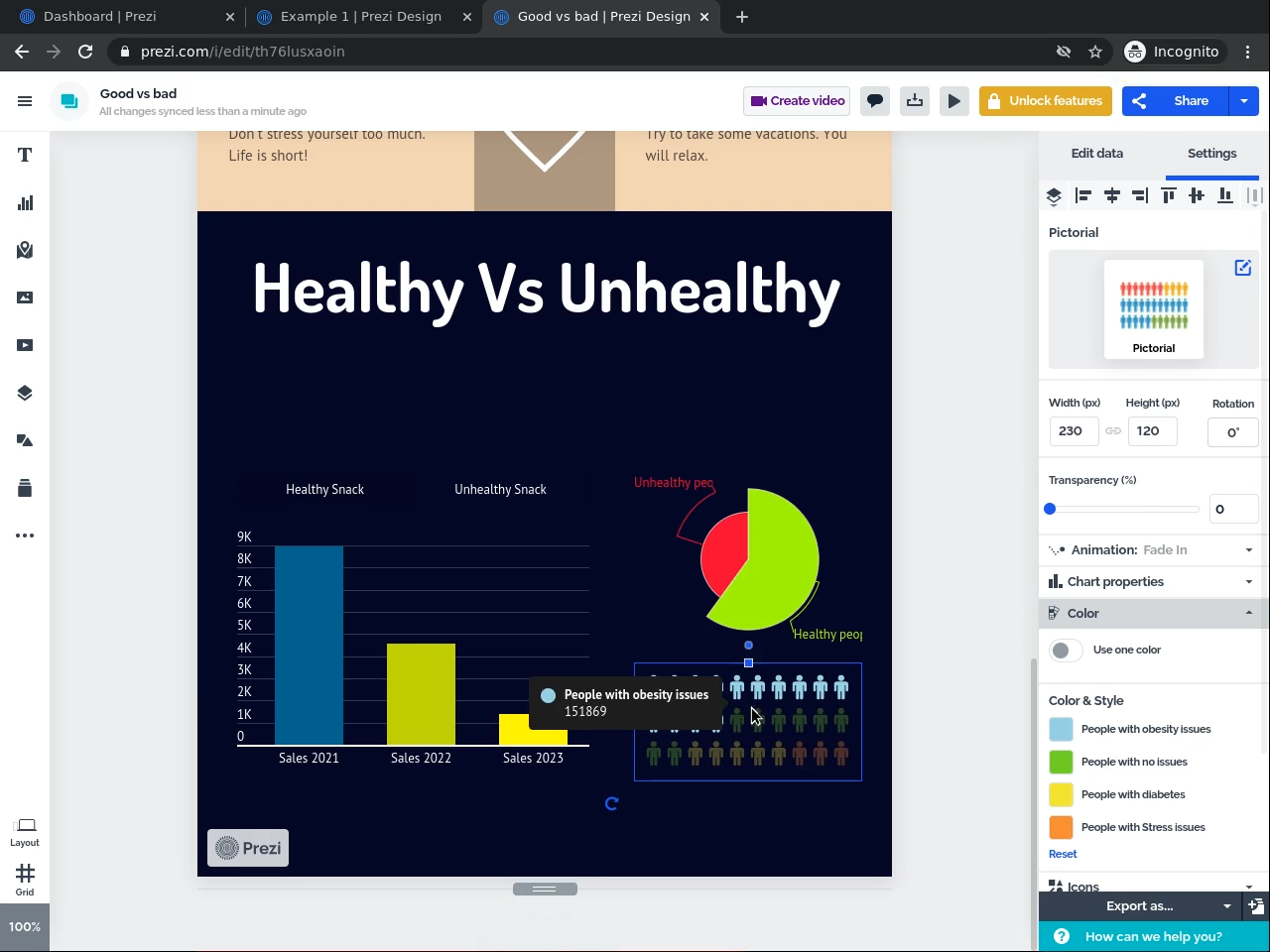
Task: Open the hamburger main menu
Action: [x=25, y=100]
